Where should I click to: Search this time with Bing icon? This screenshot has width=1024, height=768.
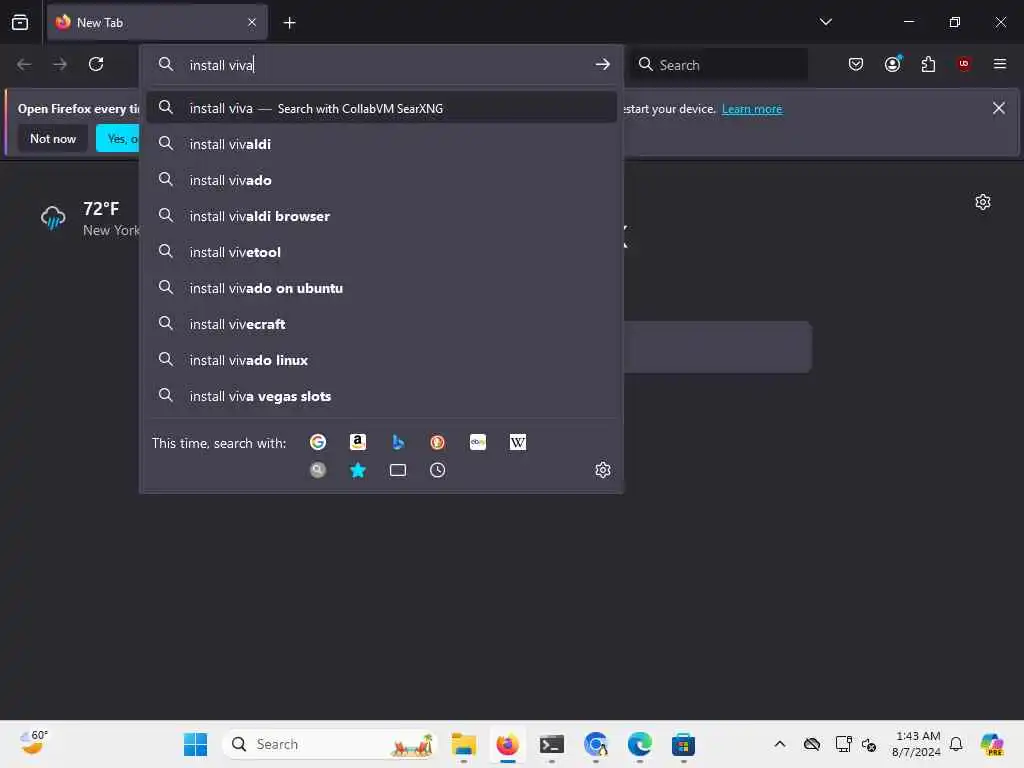[x=398, y=442]
